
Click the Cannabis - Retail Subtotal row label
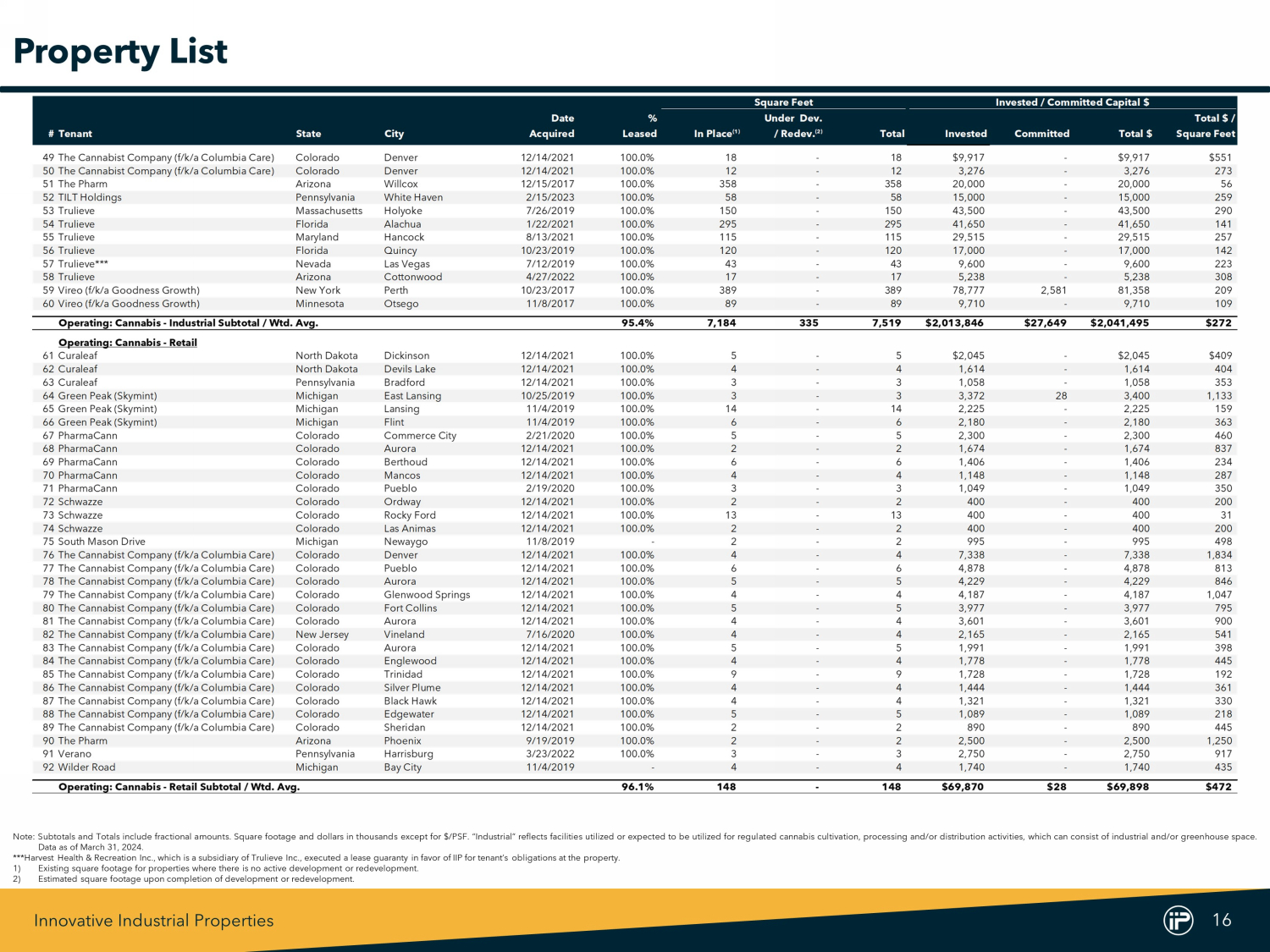click(x=179, y=787)
